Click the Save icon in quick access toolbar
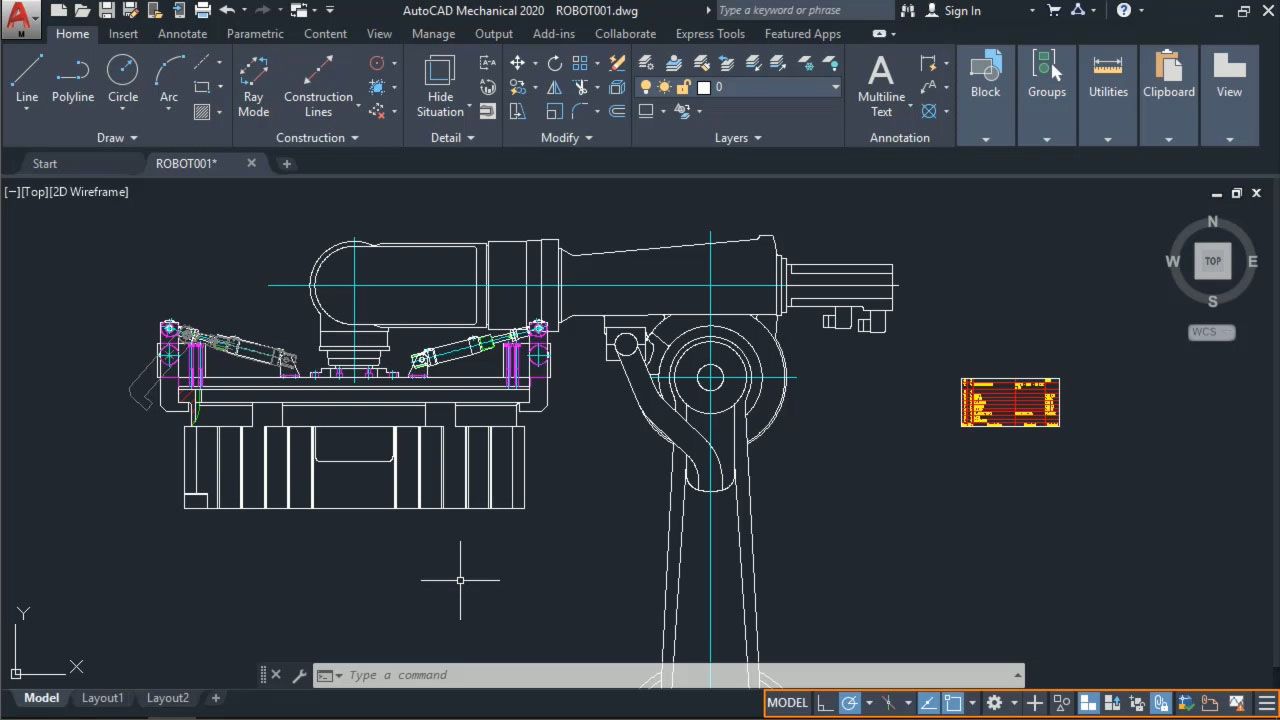 pyautogui.click(x=106, y=11)
